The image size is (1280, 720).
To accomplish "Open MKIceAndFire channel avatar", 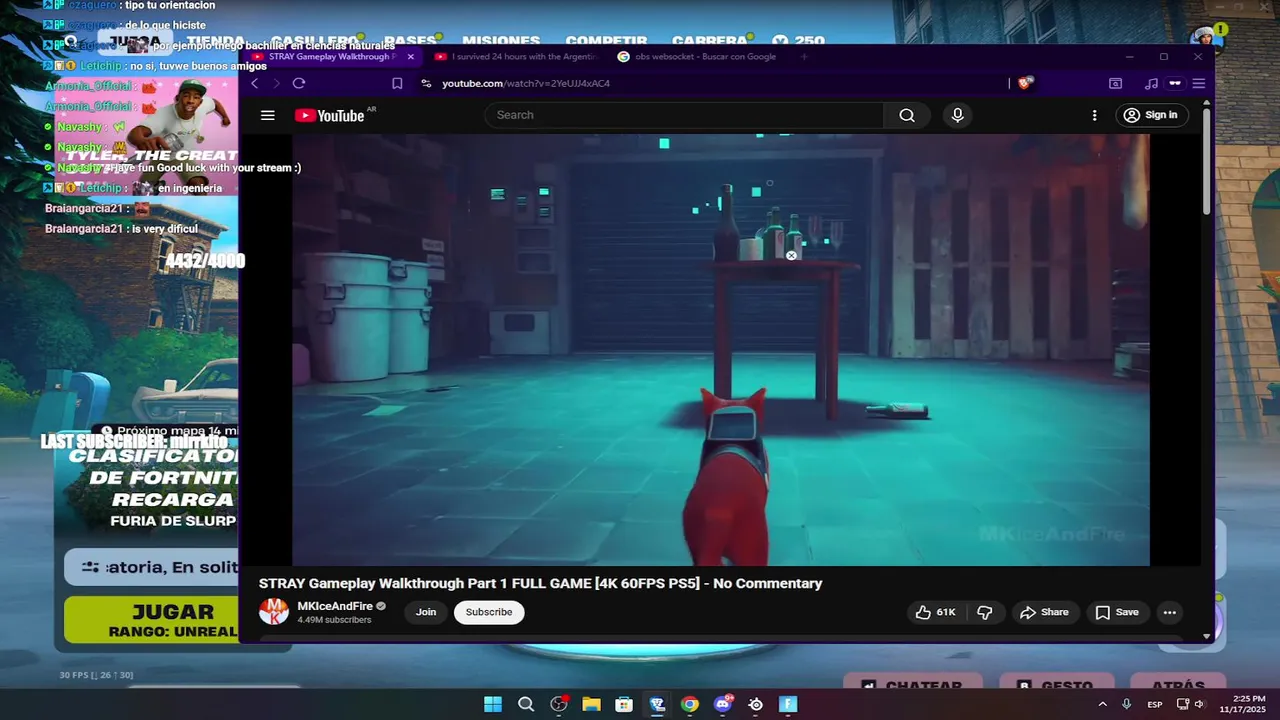I will [x=273, y=611].
